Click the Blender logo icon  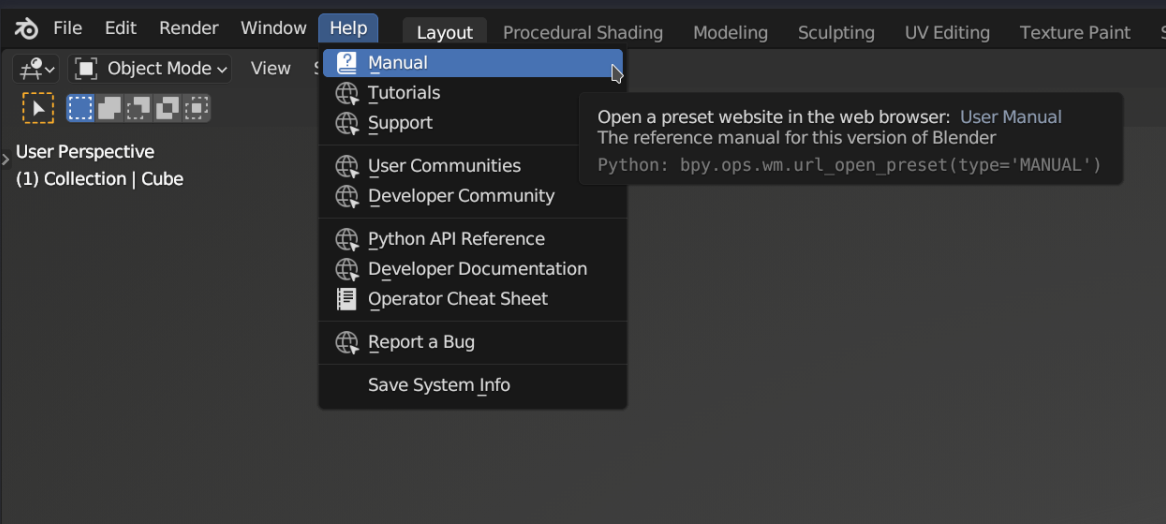pos(27,29)
